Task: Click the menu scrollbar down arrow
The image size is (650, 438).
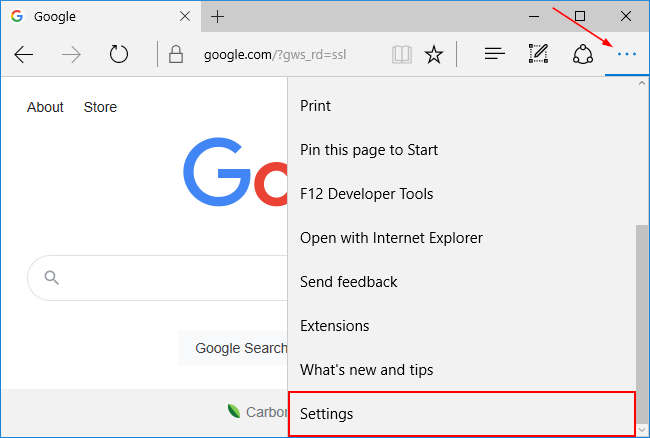Action: (642, 430)
